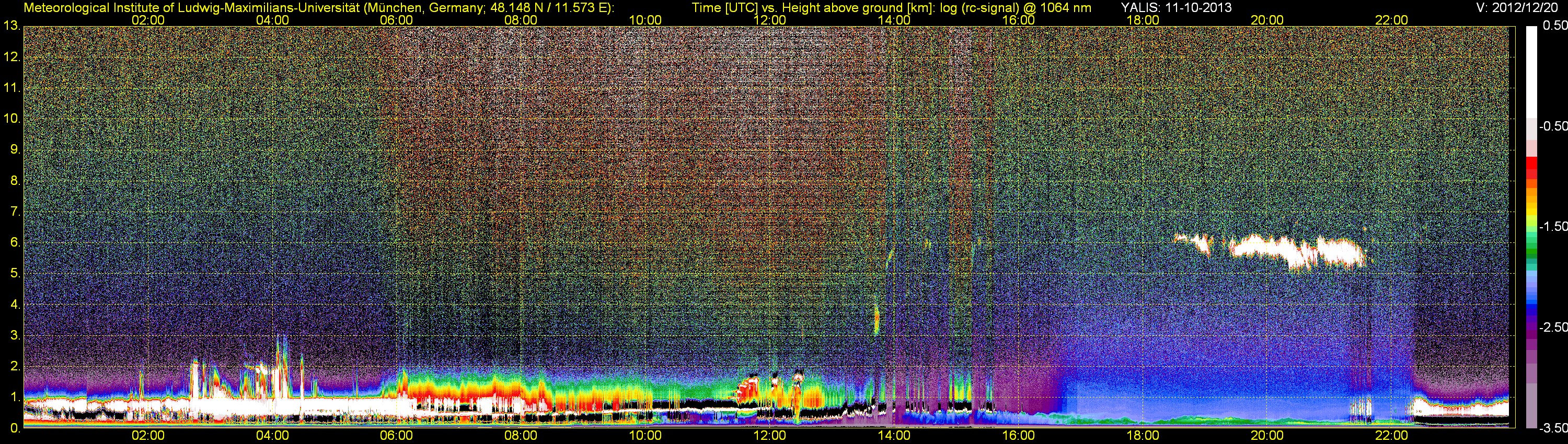Click the 02:00 label on the upper time axis

[x=148, y=20]
